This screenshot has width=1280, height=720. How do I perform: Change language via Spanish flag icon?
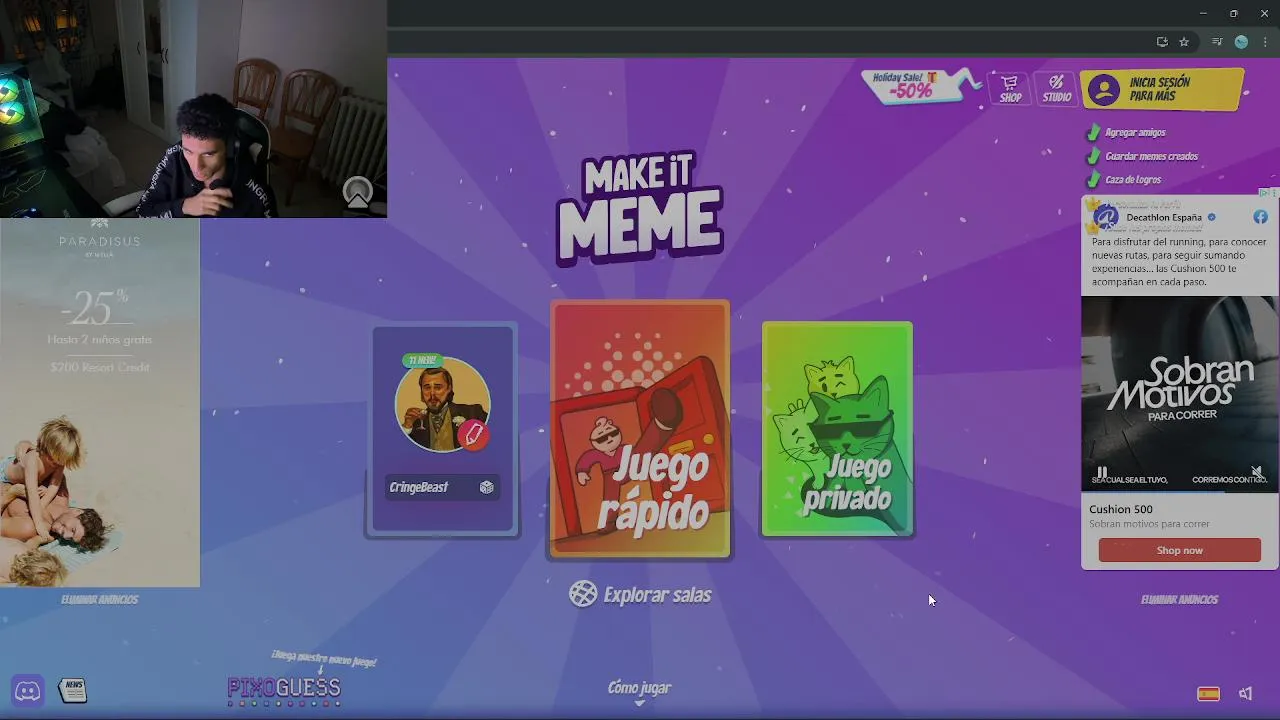pos(1208,694)
